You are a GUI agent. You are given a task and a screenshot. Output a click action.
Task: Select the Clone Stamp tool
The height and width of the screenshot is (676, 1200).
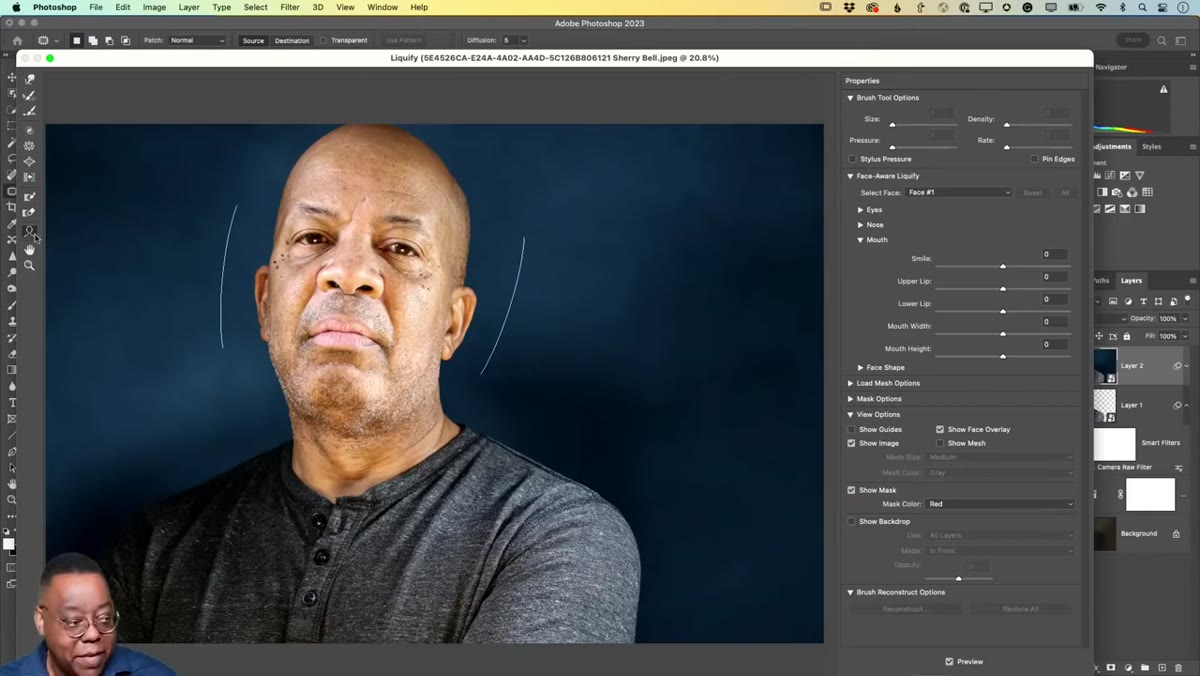tap(12, 321)
